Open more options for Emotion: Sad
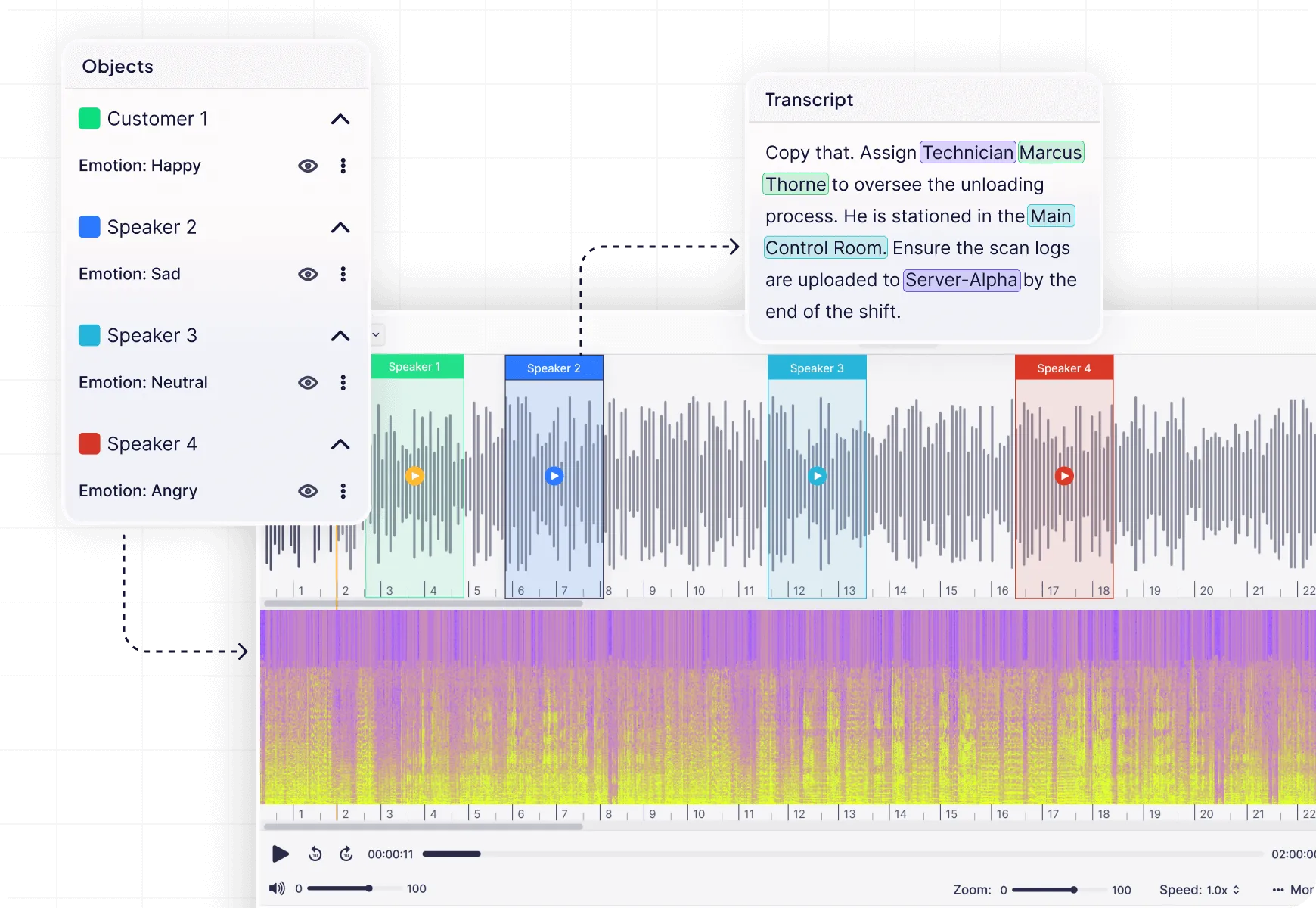 (343, 274)
